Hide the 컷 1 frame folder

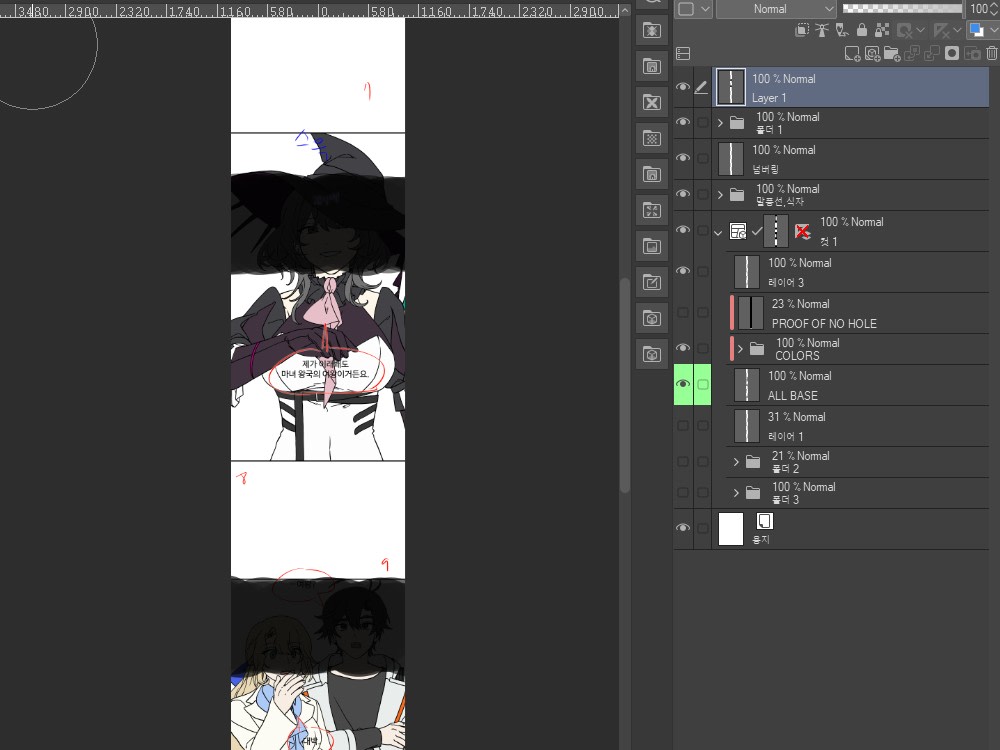(x=683, y=230)
